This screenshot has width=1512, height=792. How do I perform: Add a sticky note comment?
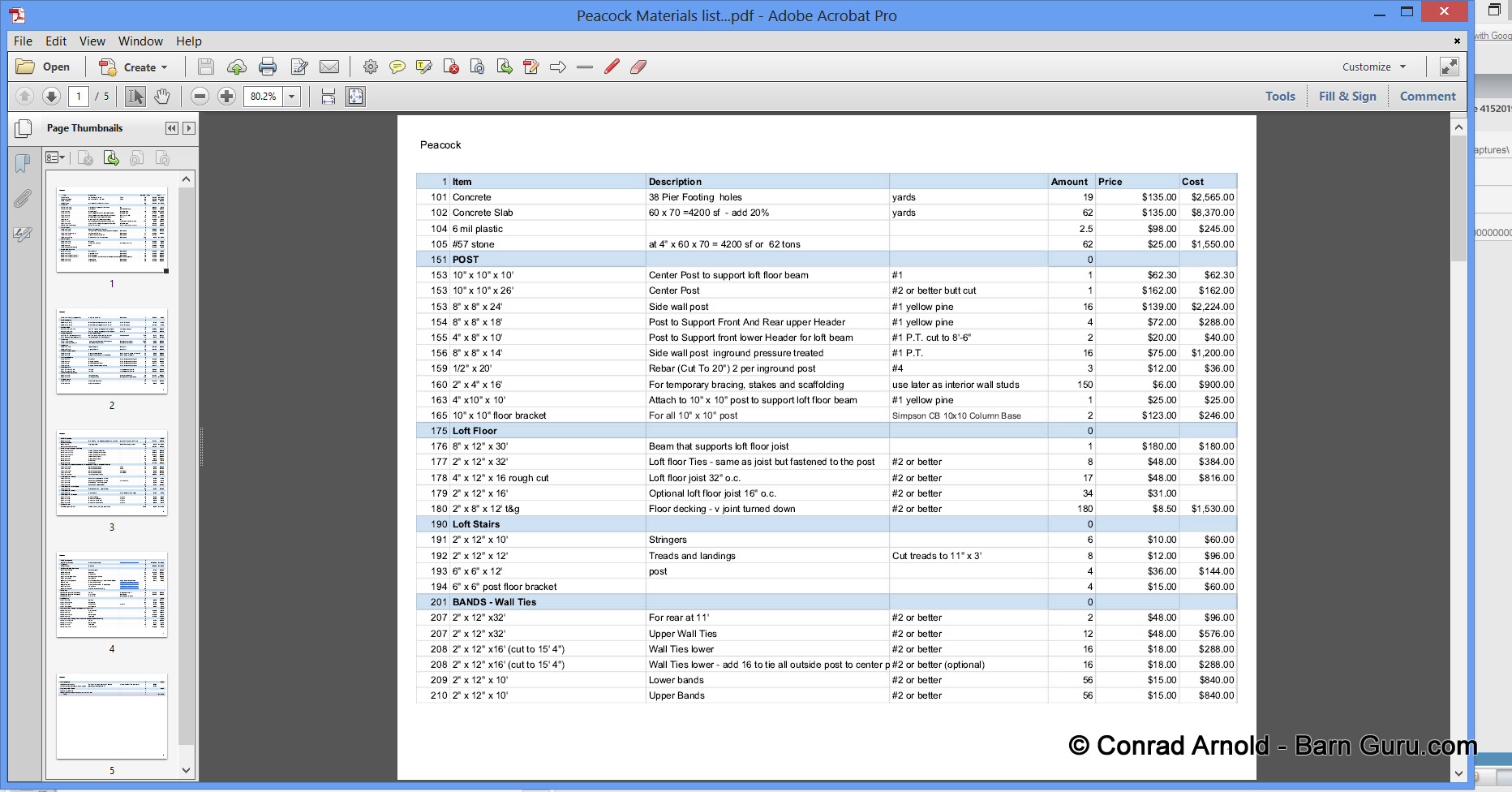(397, 67)
